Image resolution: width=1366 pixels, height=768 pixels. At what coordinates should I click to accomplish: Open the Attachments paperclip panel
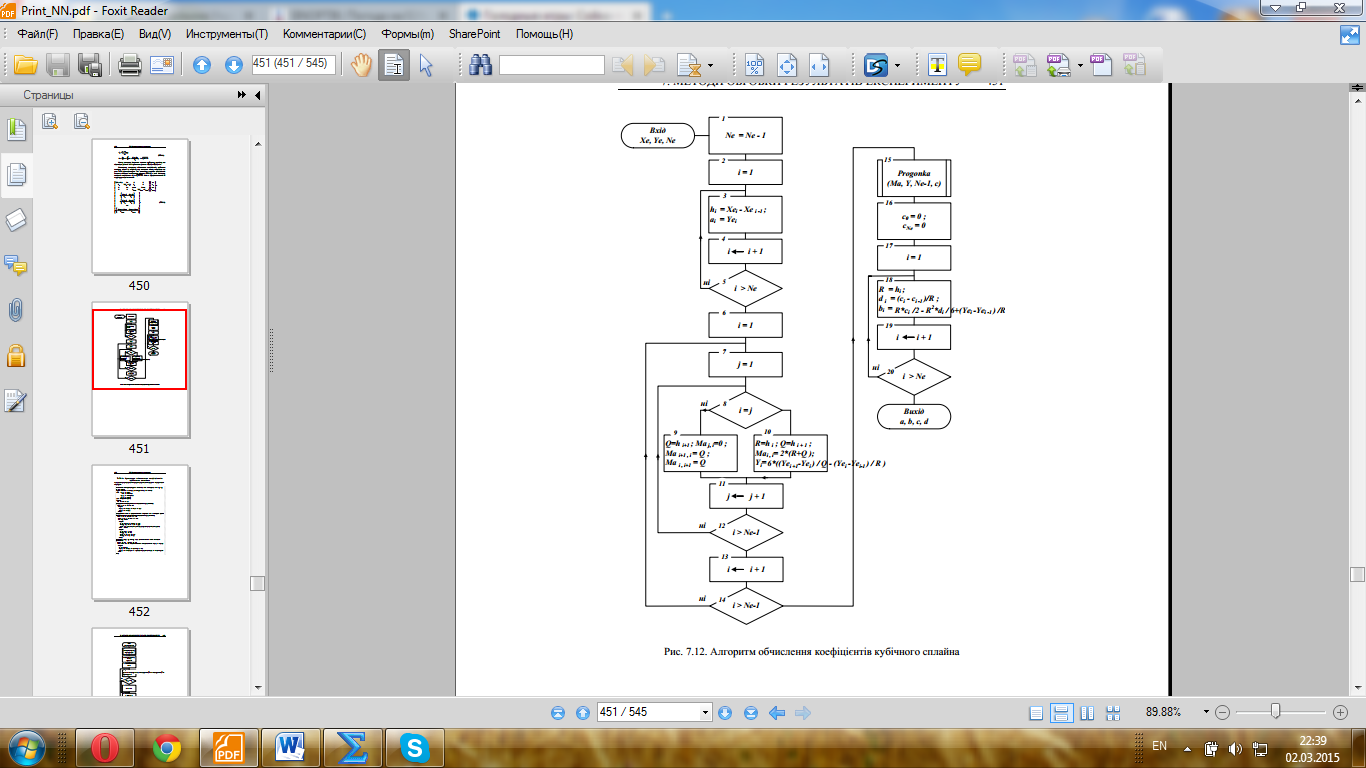click(16, 310)
